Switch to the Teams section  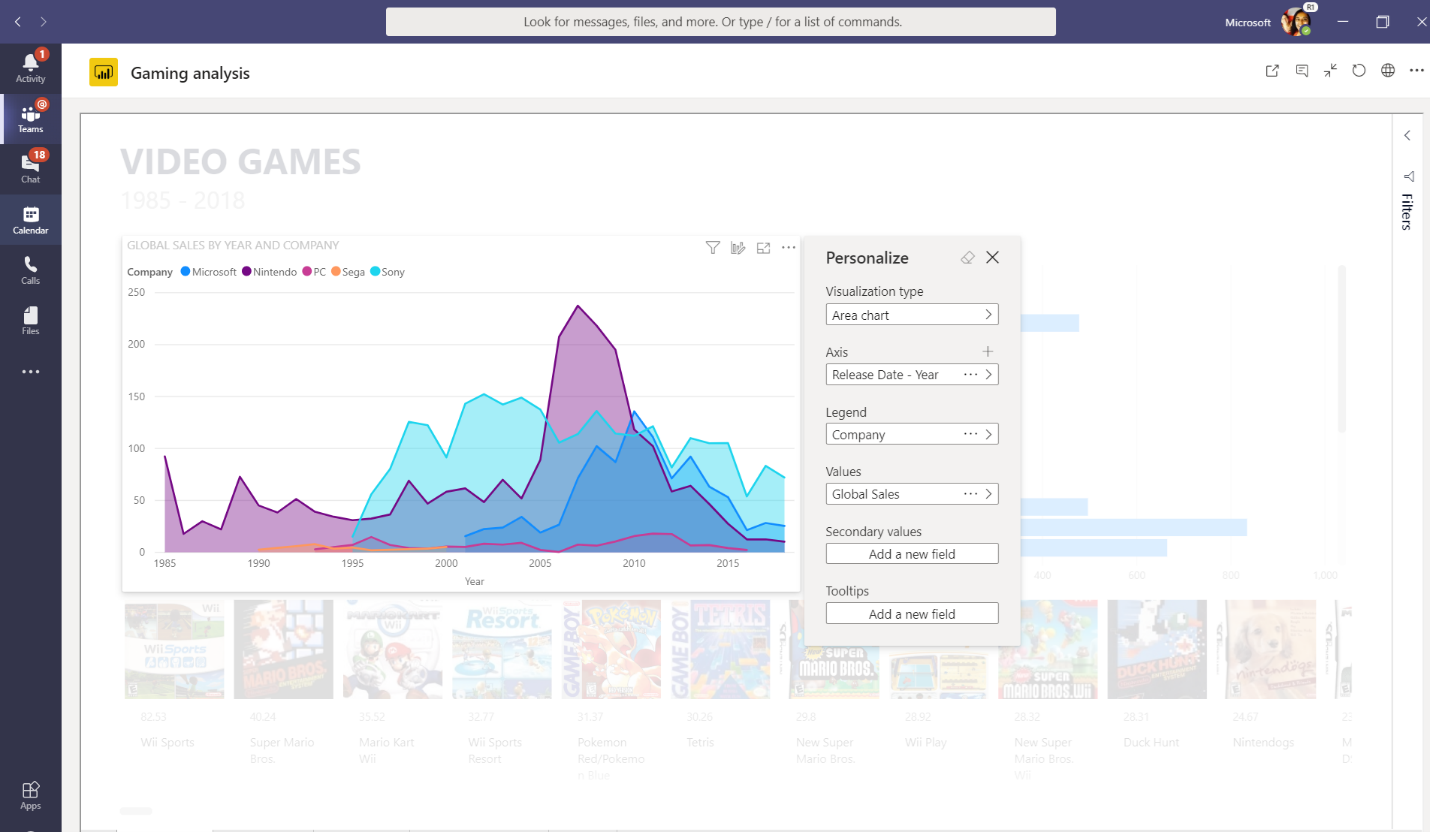pyautogui.click(x=30, y=118)
